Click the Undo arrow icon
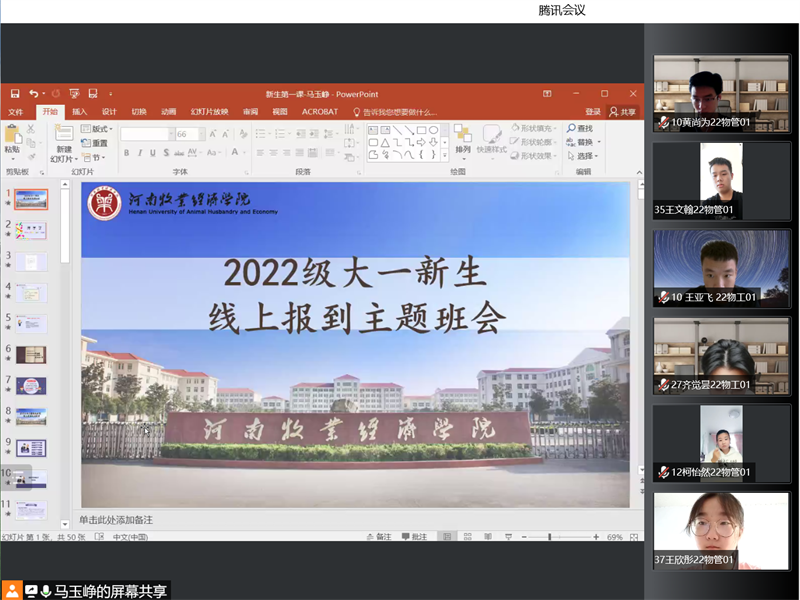Image resolution: width=800 pixels, height=600 pixels. pyautogui.click(x=34, y=94)
